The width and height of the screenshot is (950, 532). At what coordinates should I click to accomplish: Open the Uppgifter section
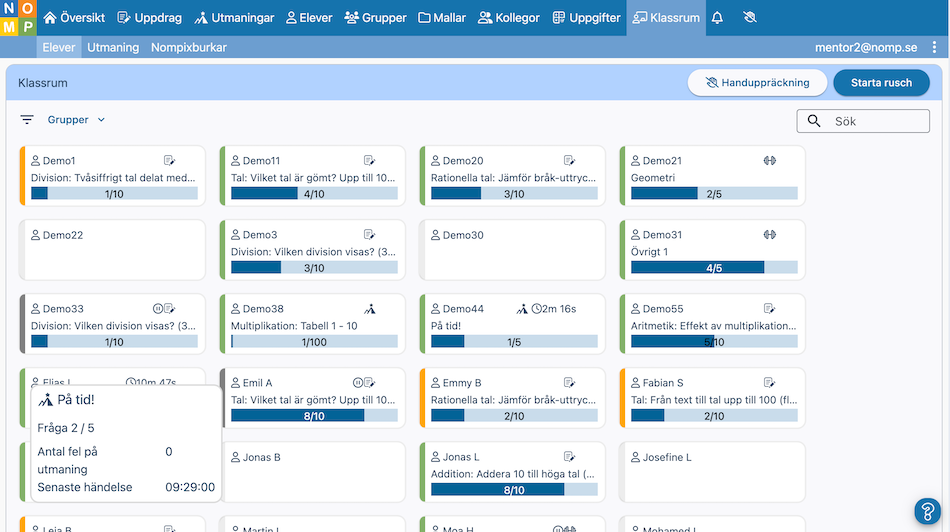586,18
